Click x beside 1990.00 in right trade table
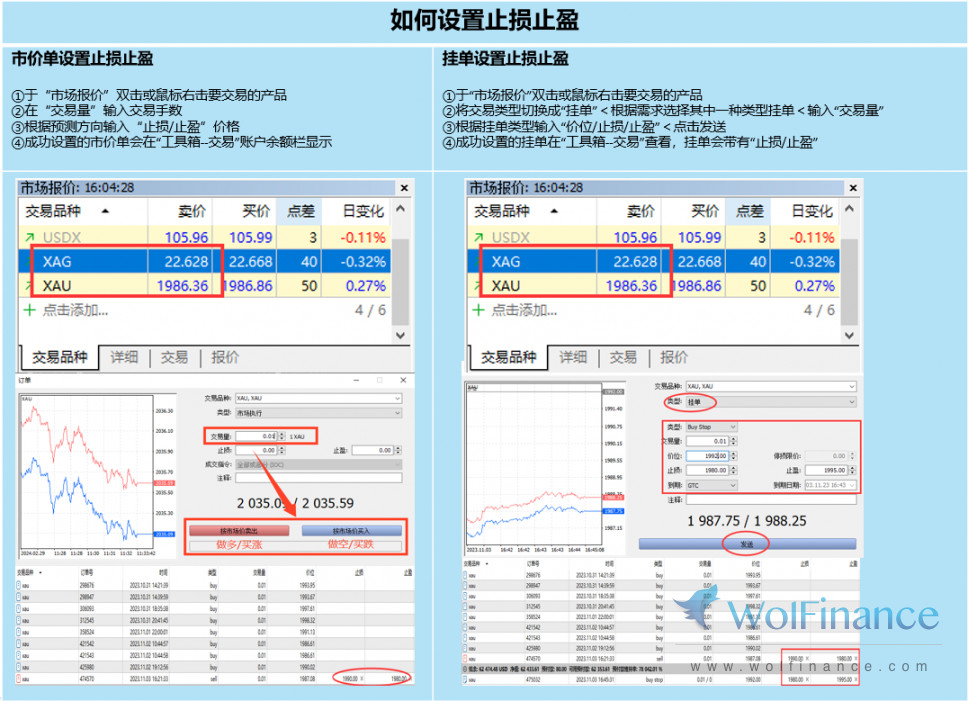The height and width of the screenshot is (701, 968). tap(807, 658)
